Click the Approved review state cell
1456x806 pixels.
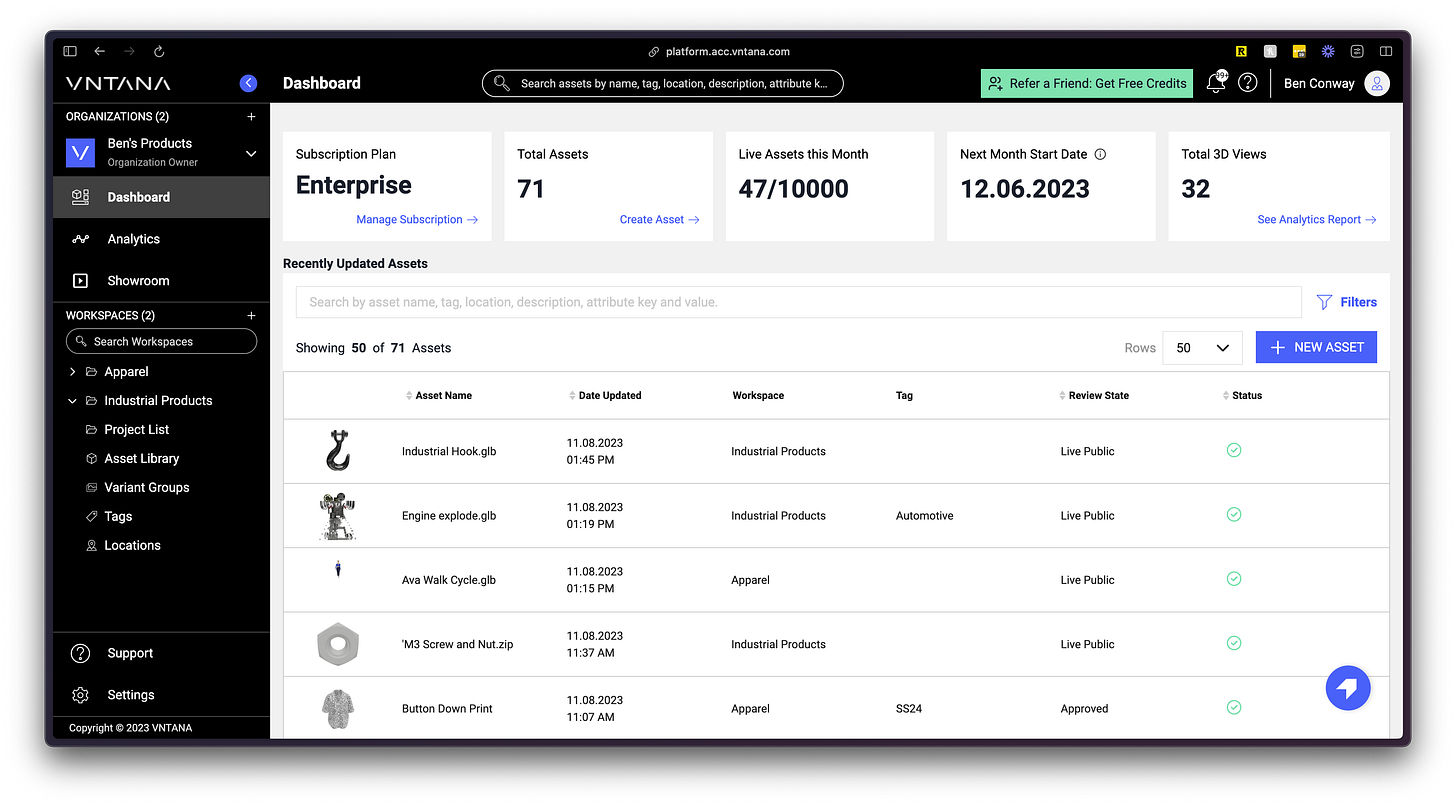(1084, 709)
